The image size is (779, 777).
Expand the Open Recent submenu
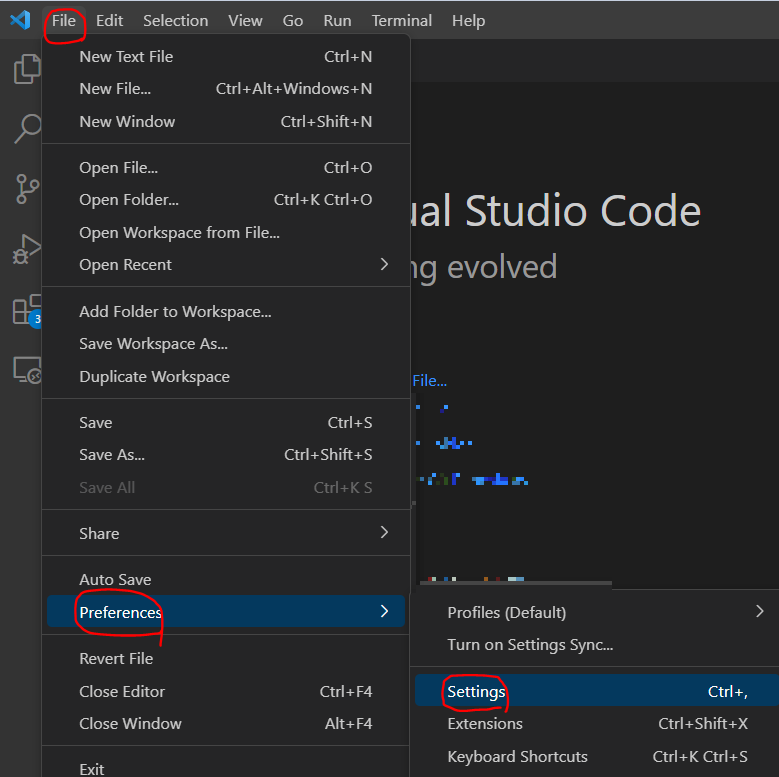coord(226,265)
